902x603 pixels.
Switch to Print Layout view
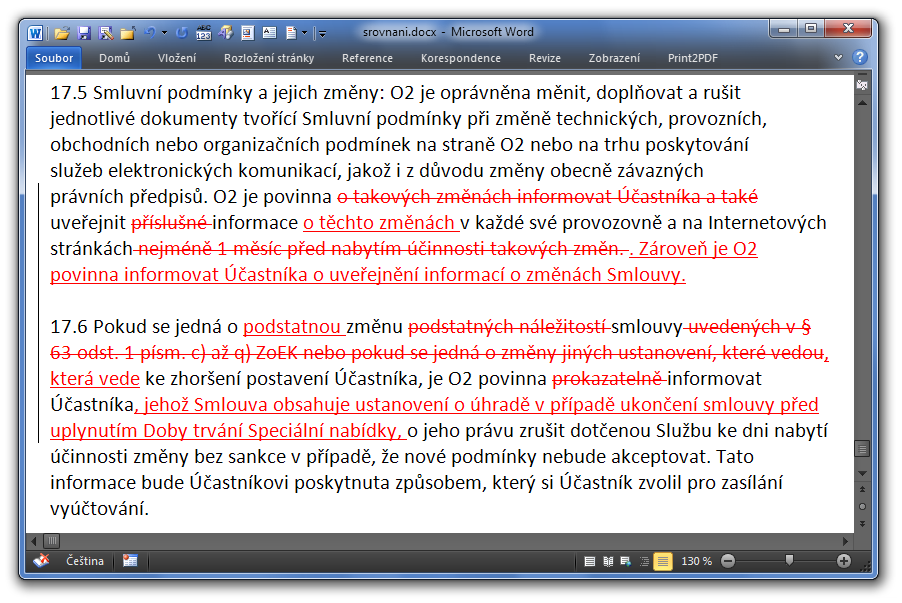point(590,562)
